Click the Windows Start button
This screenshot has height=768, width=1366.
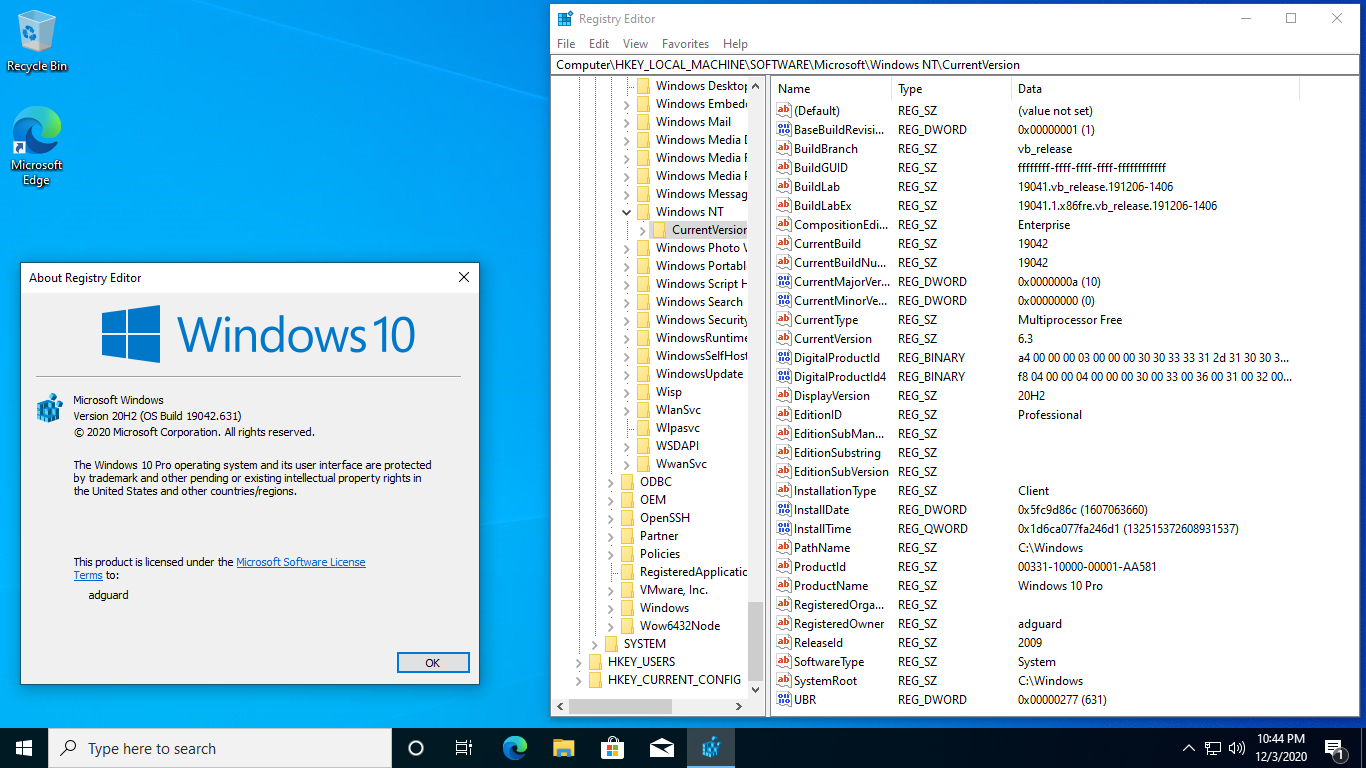[x=24, y=748]
